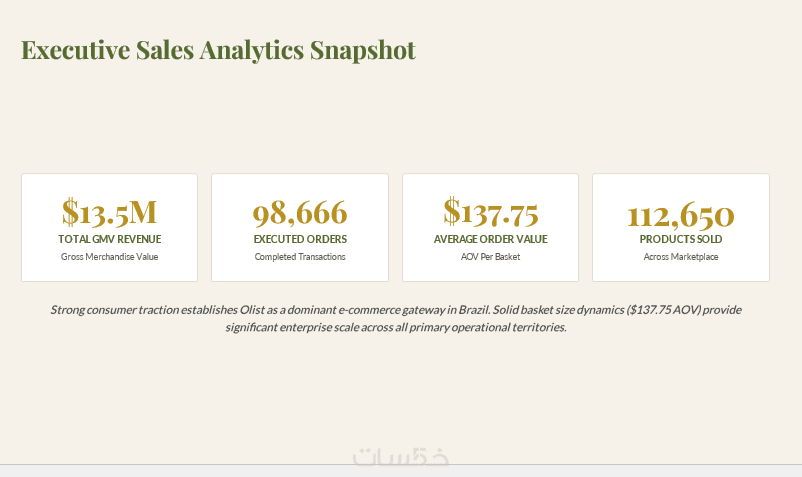Click the PRODUCTS SOLD label
Viewport: 802px width, 477px height.
(681, 239)
